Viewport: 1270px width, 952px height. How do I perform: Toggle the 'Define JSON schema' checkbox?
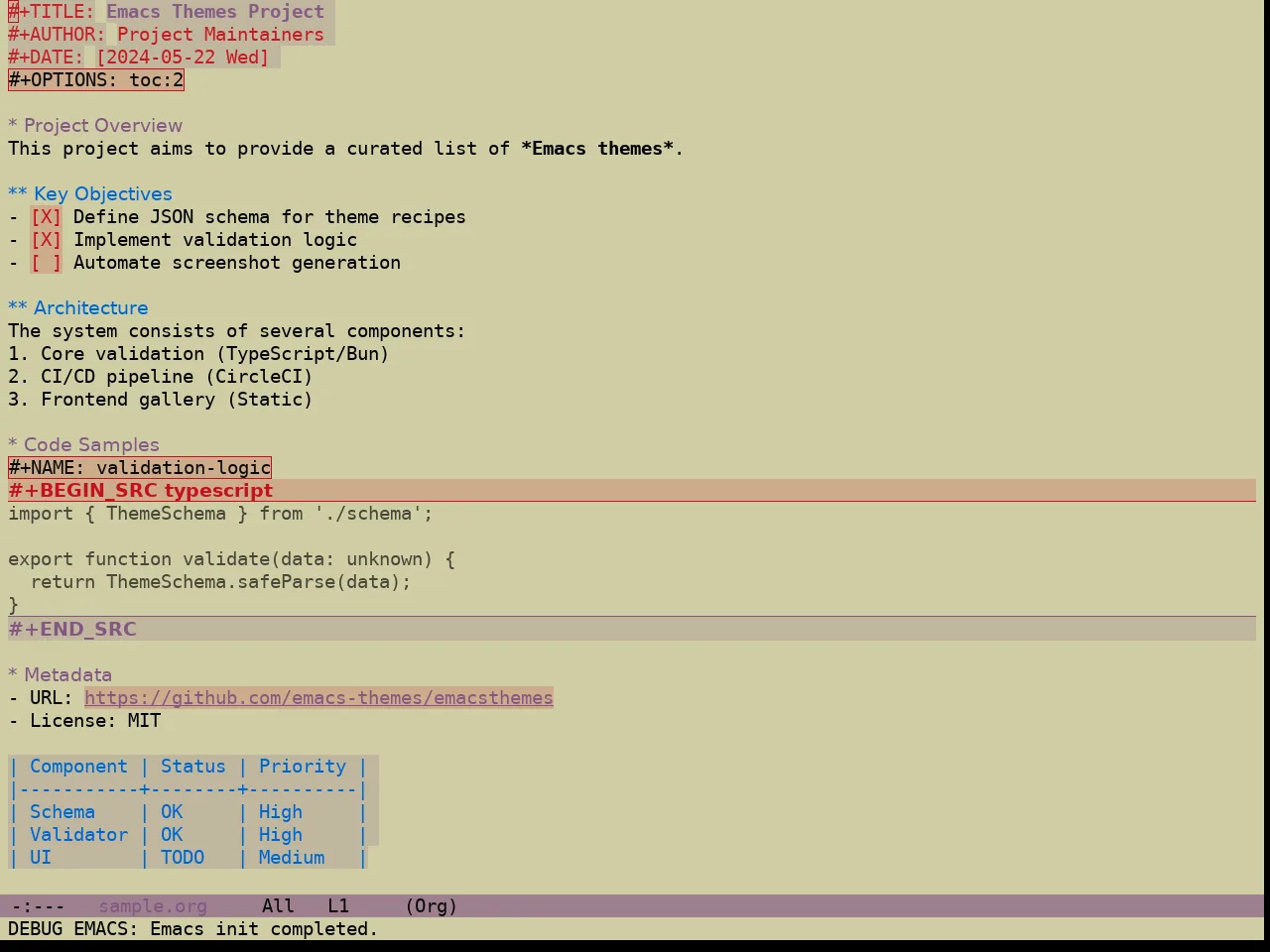[46, 217]
